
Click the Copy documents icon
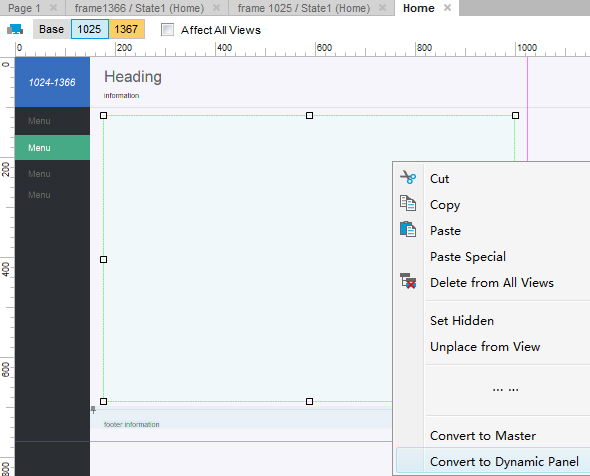(x=408, y=203)
